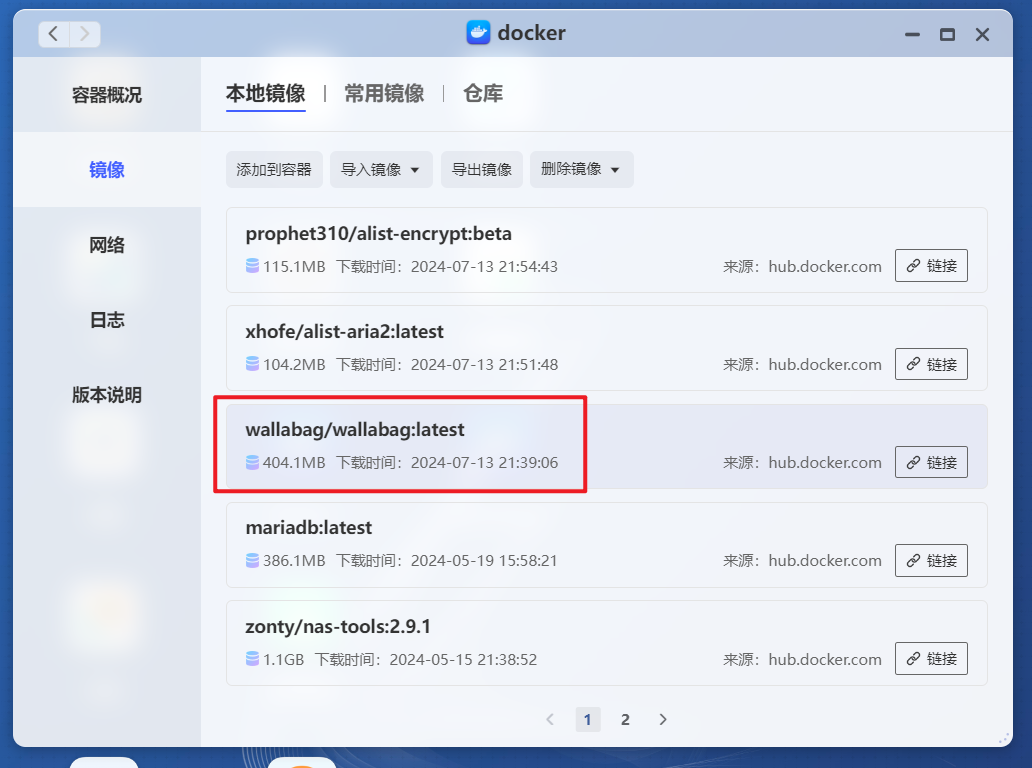Expand the 删除镜像 dropdown menu
1032x768 pixels.
pyautogui.click(x=581, y=169)
